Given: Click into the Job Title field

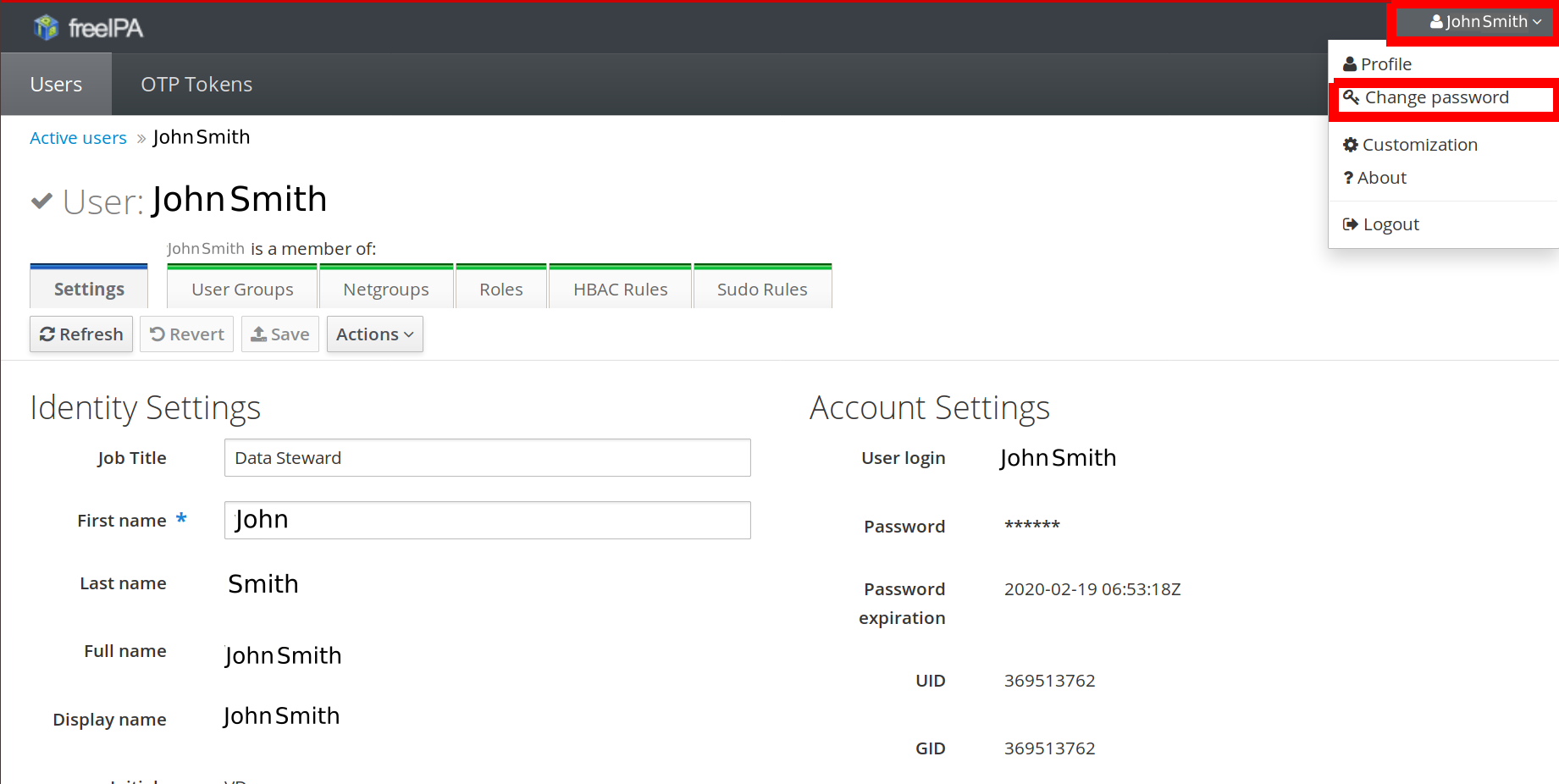Looking at the screenshot, I should [487, 458].
